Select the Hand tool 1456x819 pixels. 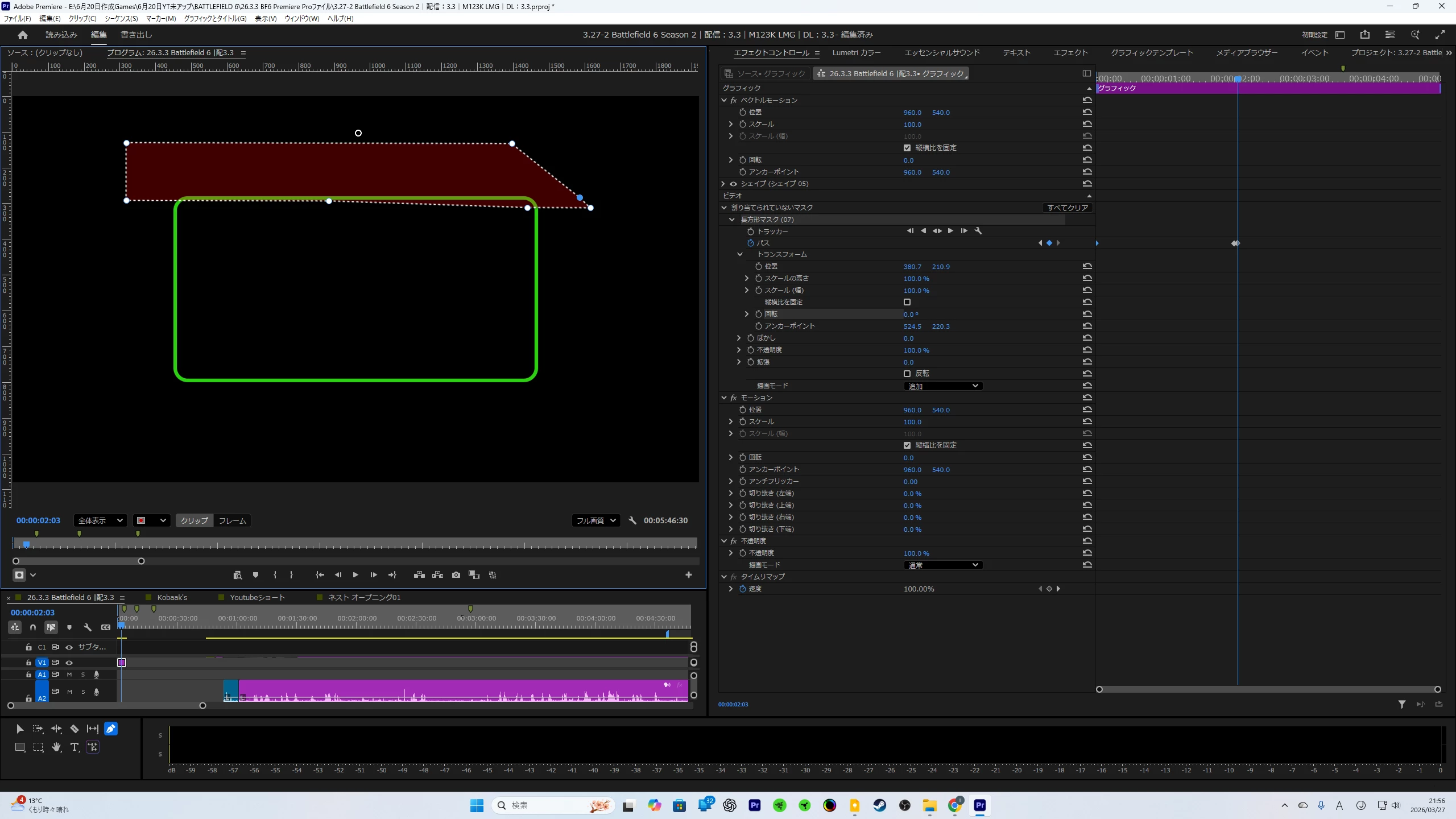56,747
